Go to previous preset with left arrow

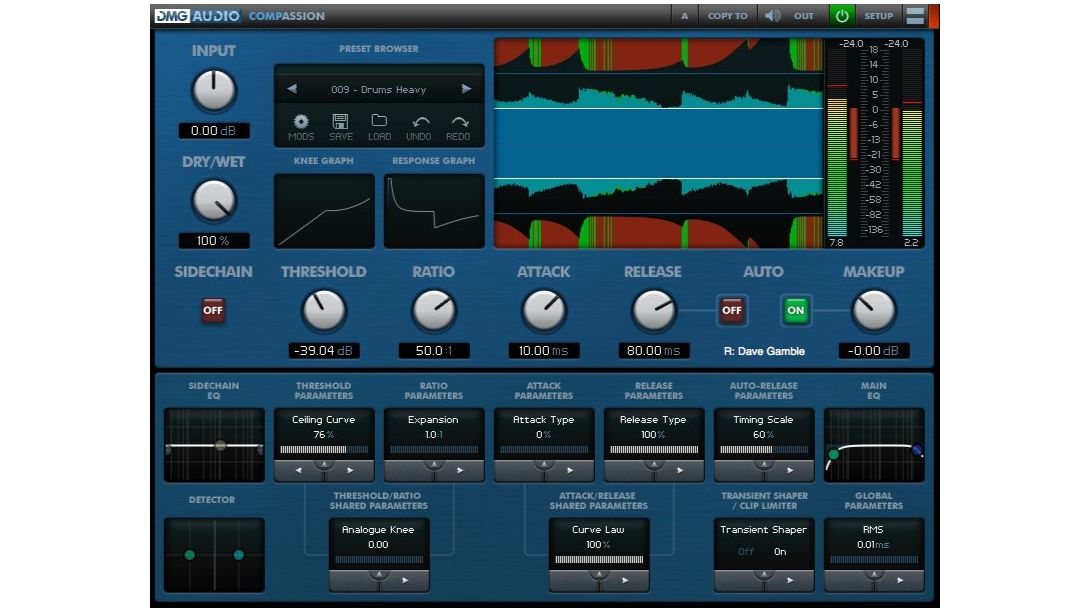[292, 89]
